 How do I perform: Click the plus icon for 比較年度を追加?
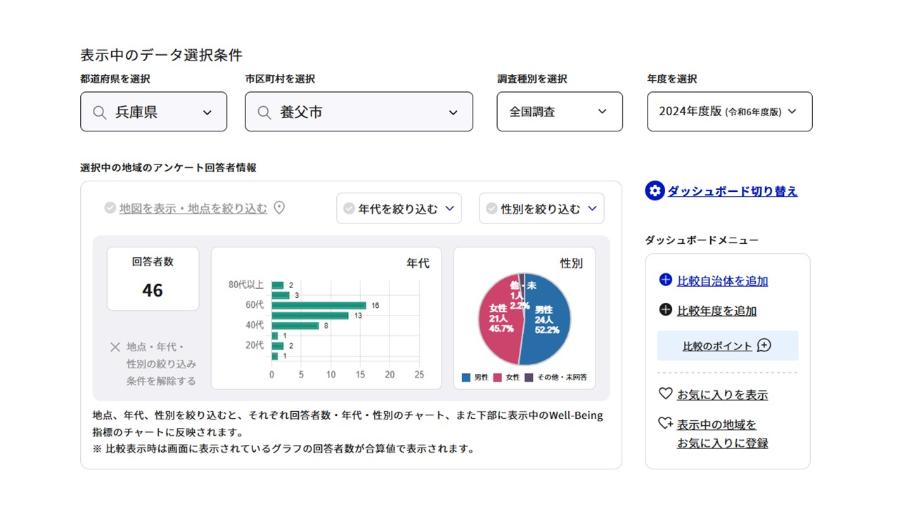click(666, 310)
